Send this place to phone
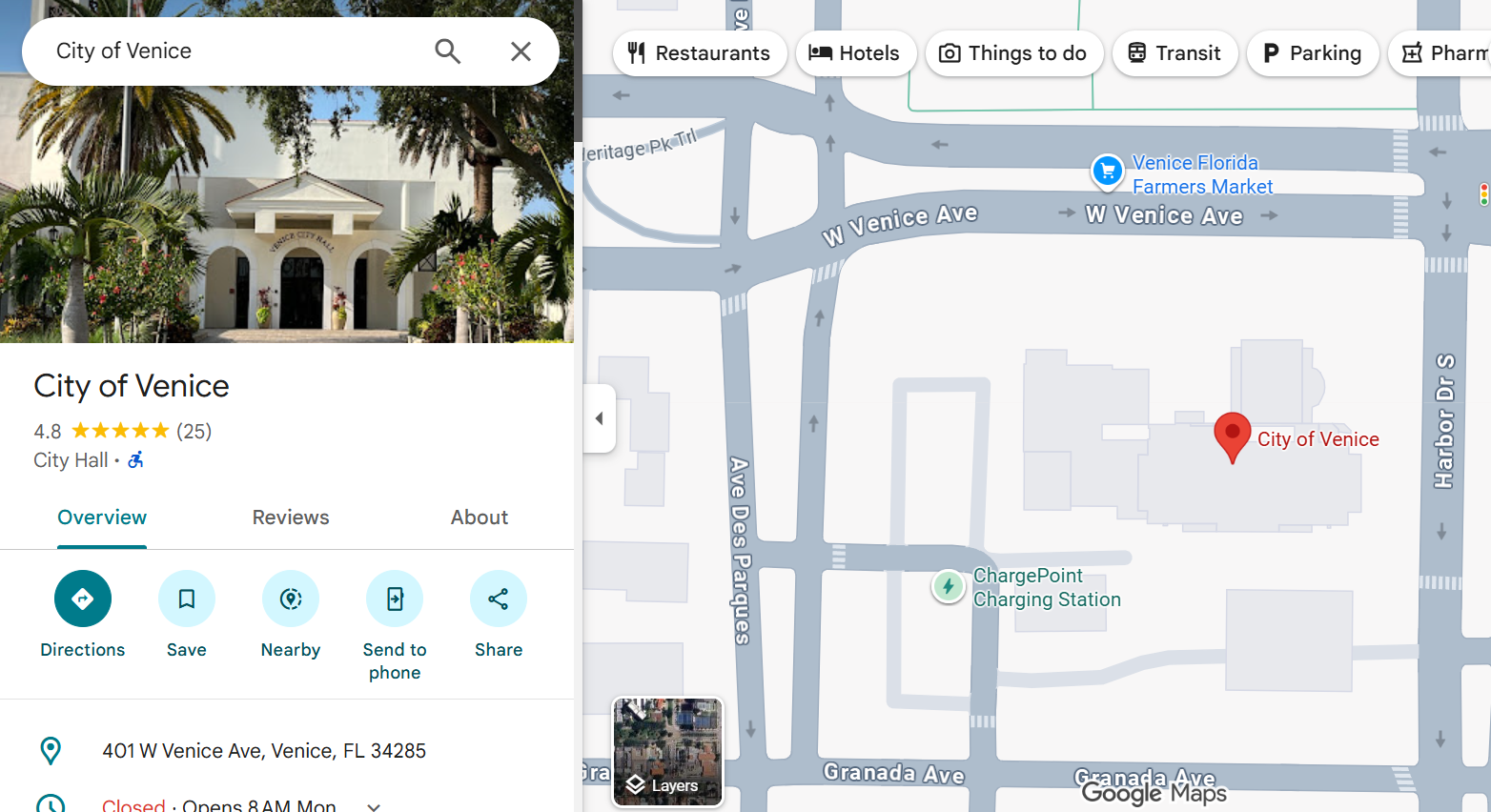This screenshot has height=812, width=1491. coord(395,626)
